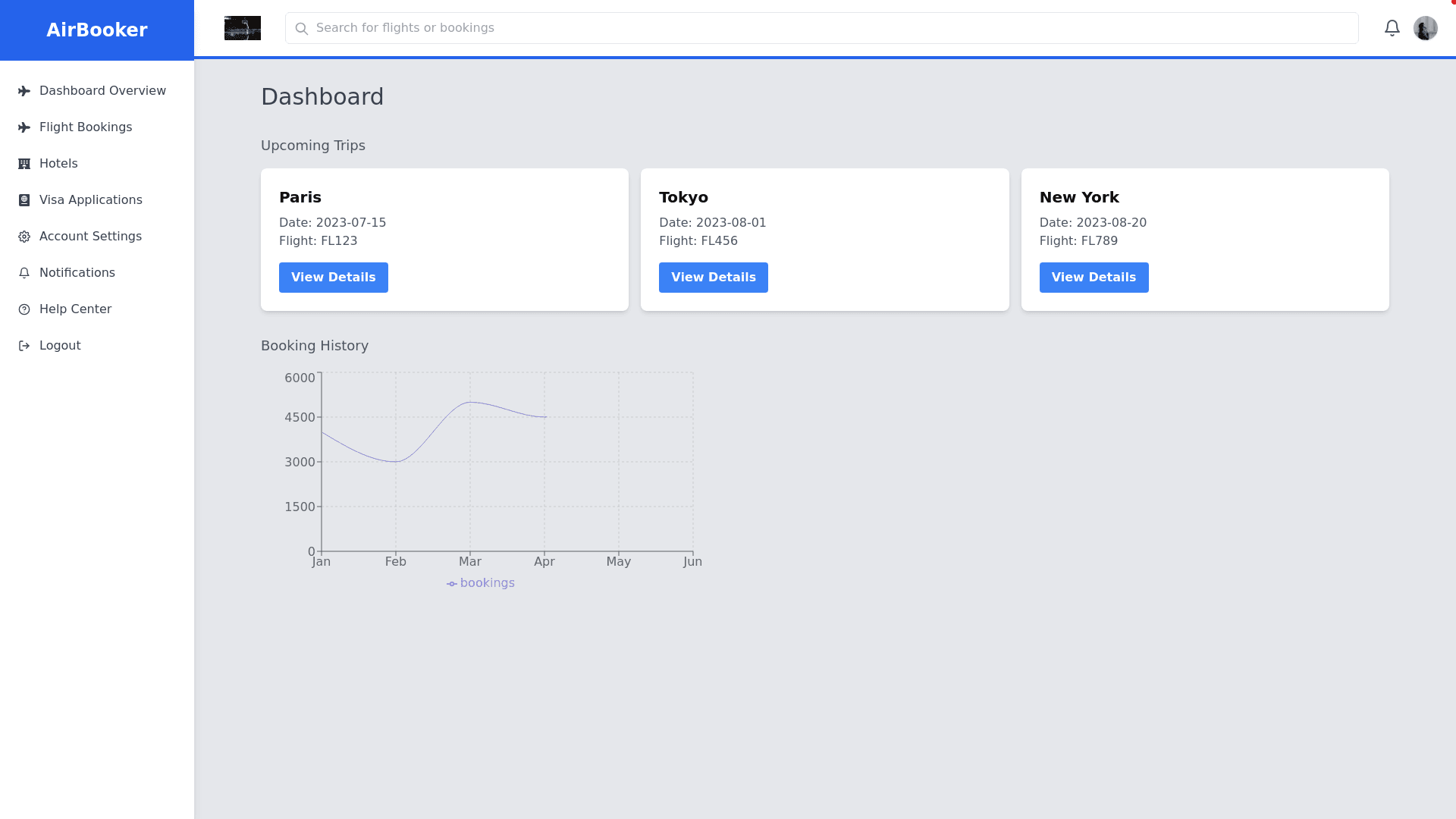Click the logout arrow icon in sidebar
The width and height of the screenshot is (1456, 819).
24,346
